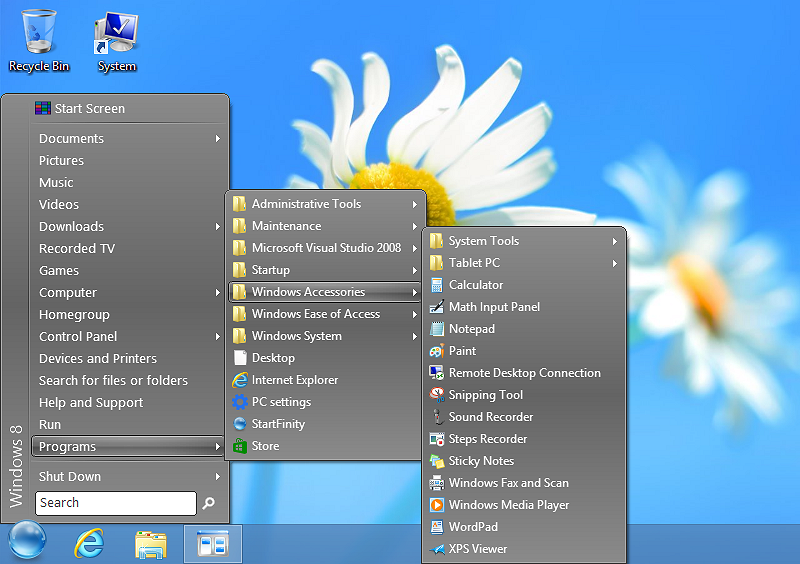The width and height of the screenshot is (800, 564).
Task: Open File Explorer from the taskbar
Action: (x=151, y=545)
